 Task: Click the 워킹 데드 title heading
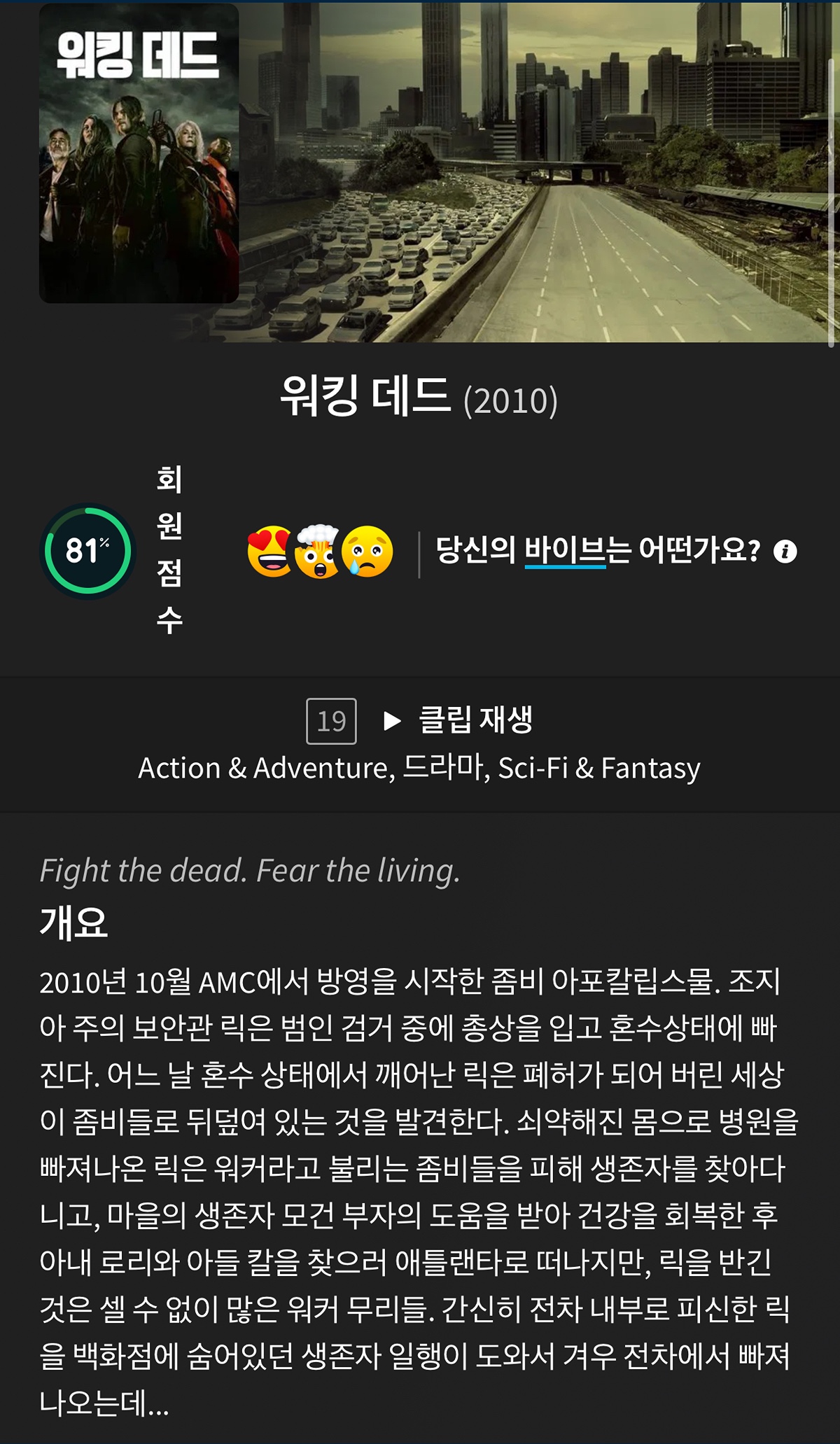coord(365,396)
